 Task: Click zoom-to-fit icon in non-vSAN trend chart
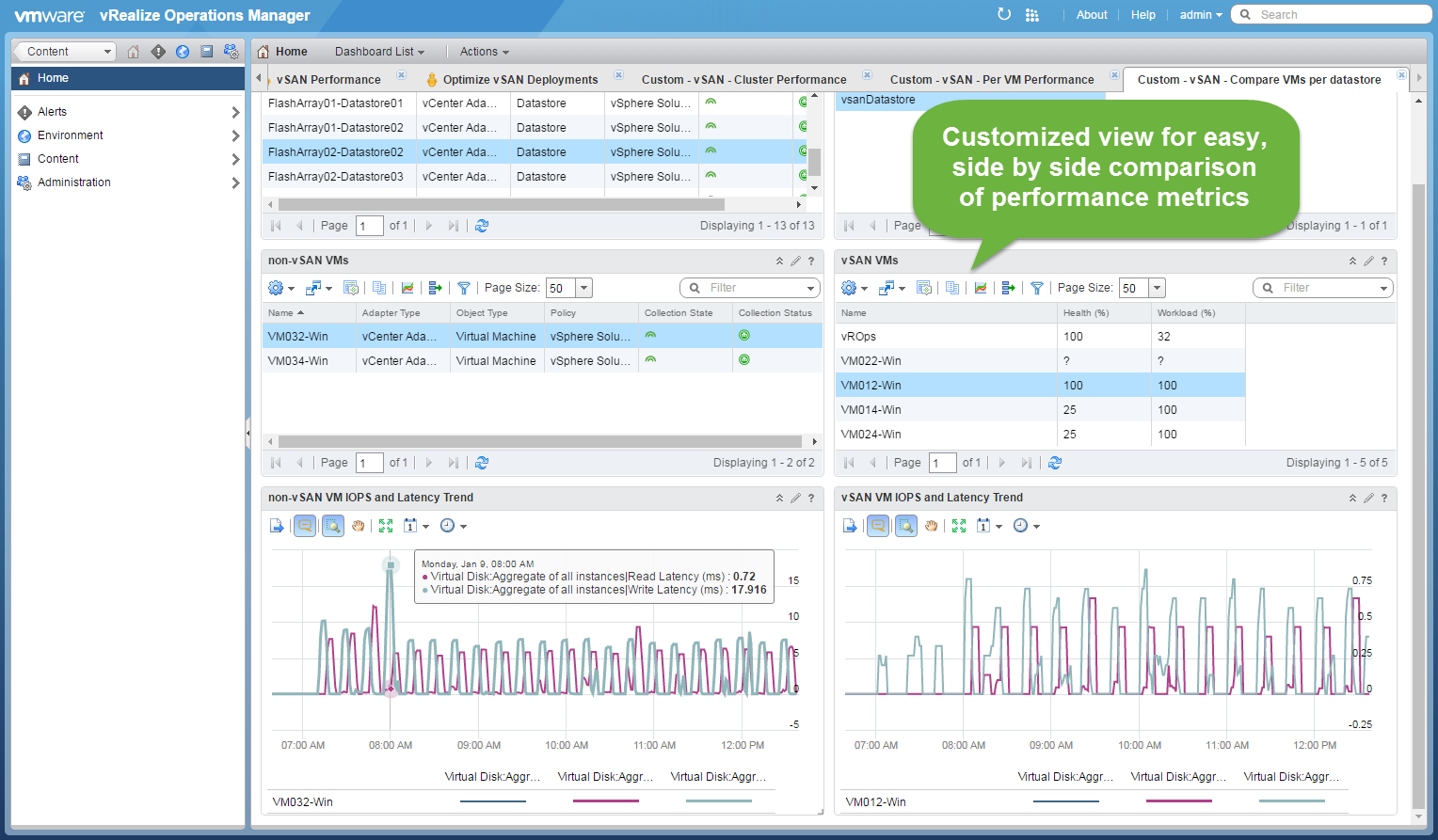(386, 526)
